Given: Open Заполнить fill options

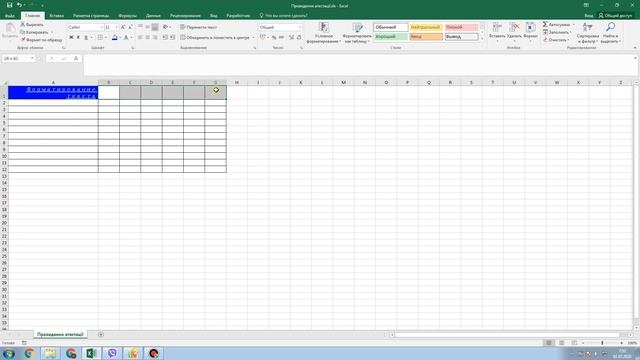Looking at the screenshot, I should click(x=557, y=32).
